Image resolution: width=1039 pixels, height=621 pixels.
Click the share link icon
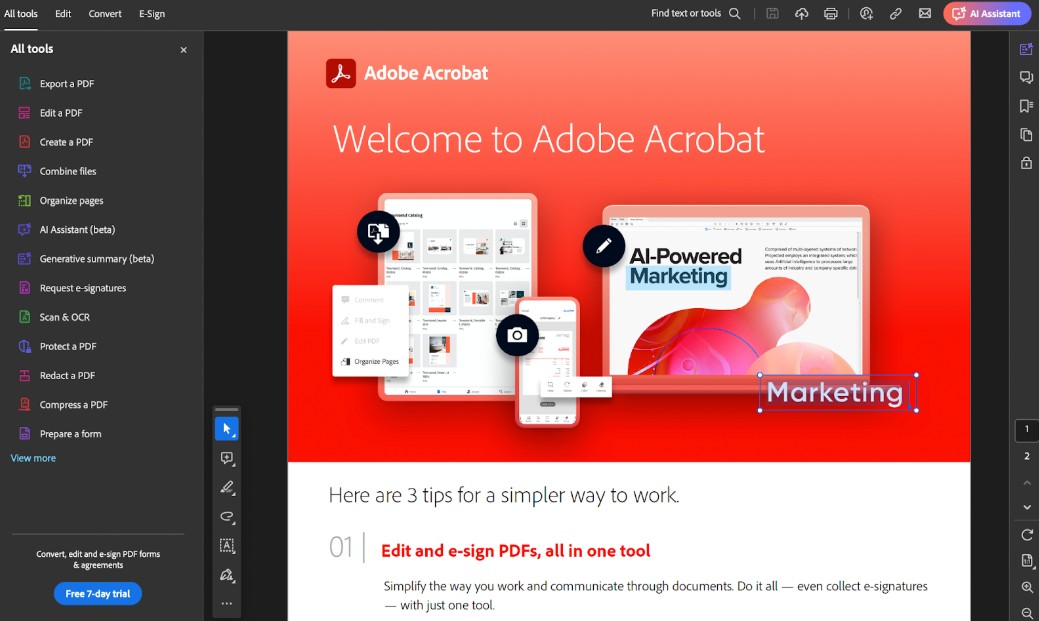pyautogui.click(x=895, y=14)
